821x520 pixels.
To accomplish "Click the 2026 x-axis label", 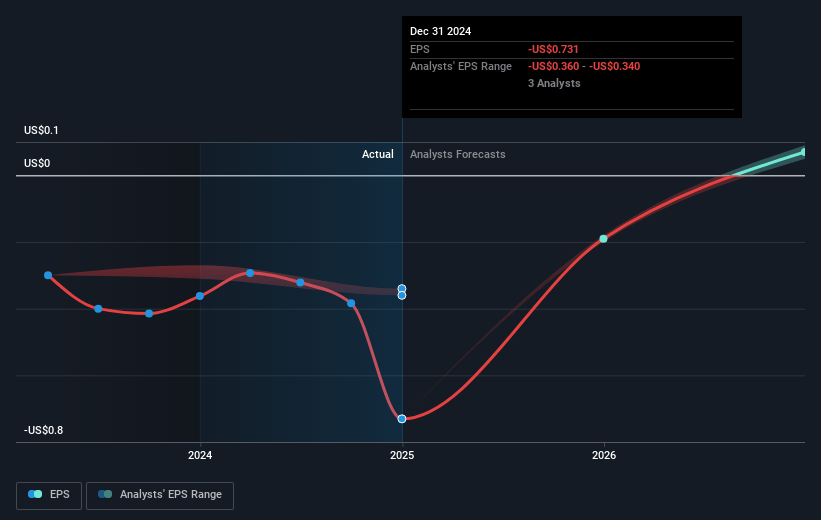I will pos(604,456).
